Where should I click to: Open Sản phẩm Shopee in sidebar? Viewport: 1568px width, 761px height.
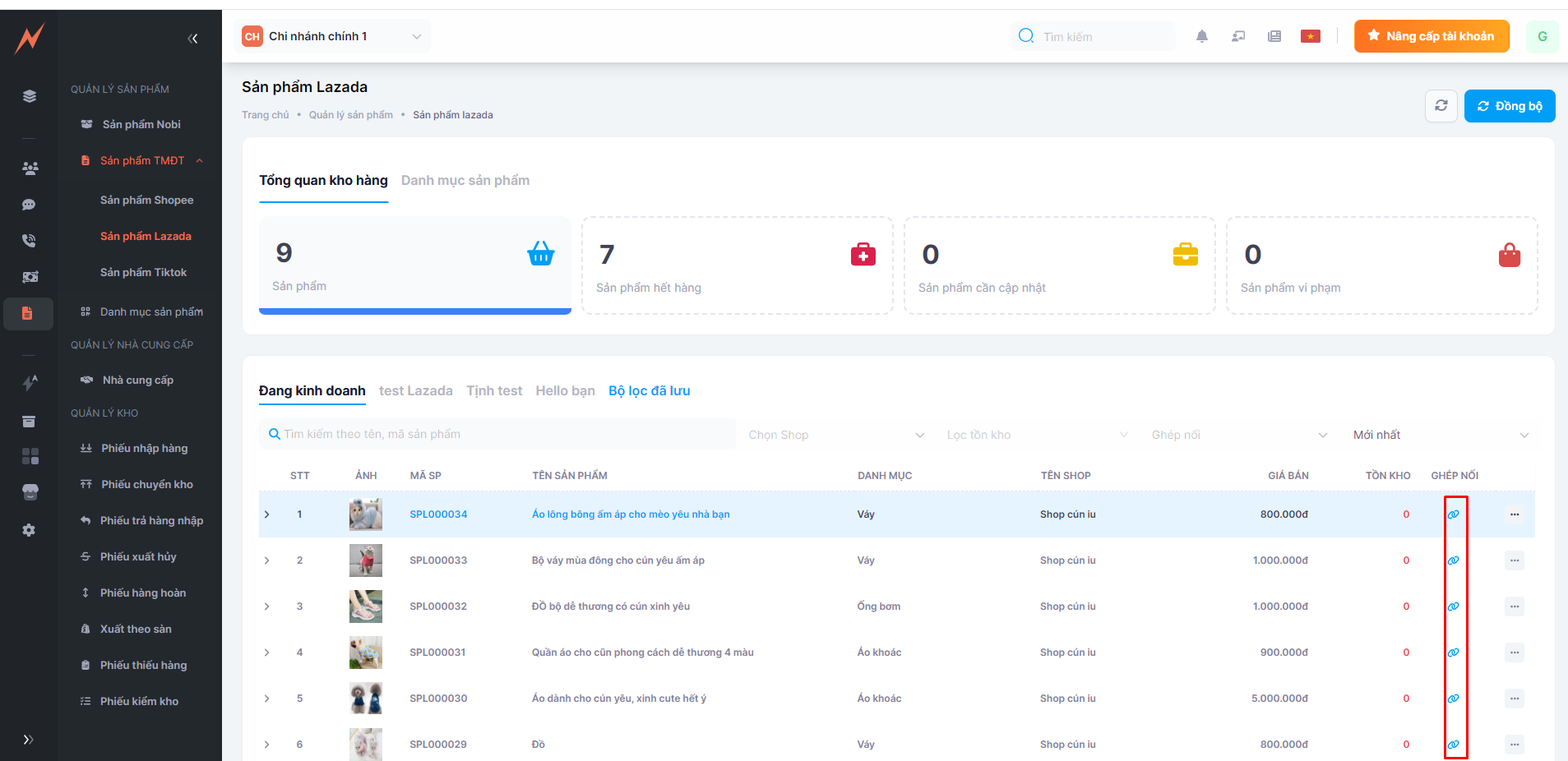[146, 200]
